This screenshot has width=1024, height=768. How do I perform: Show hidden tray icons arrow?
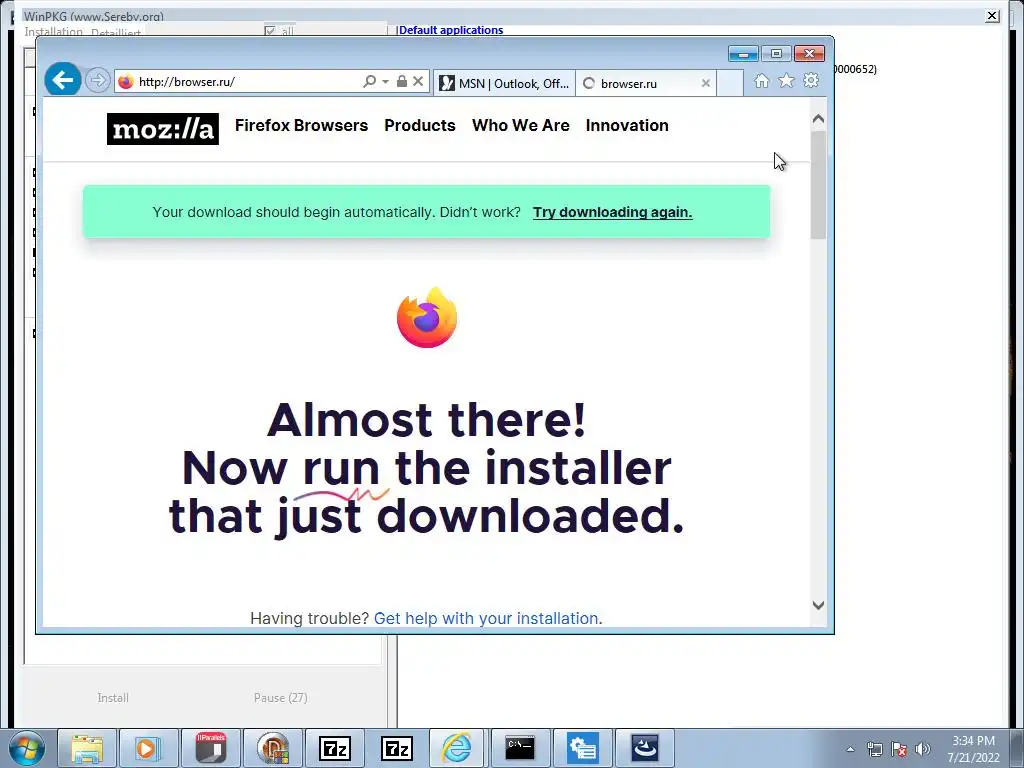850,749
